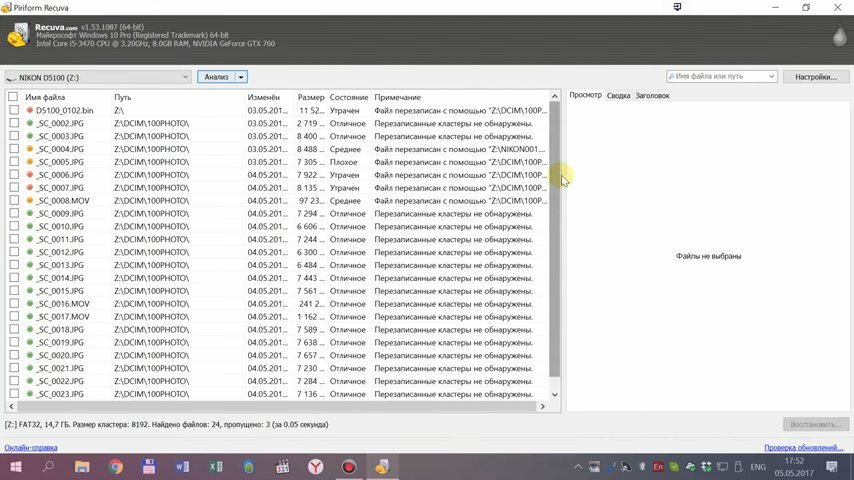The image size is (854, 480).
Task: Click the vertical scrollbar thumb of file list
Action: coord(554,239)
